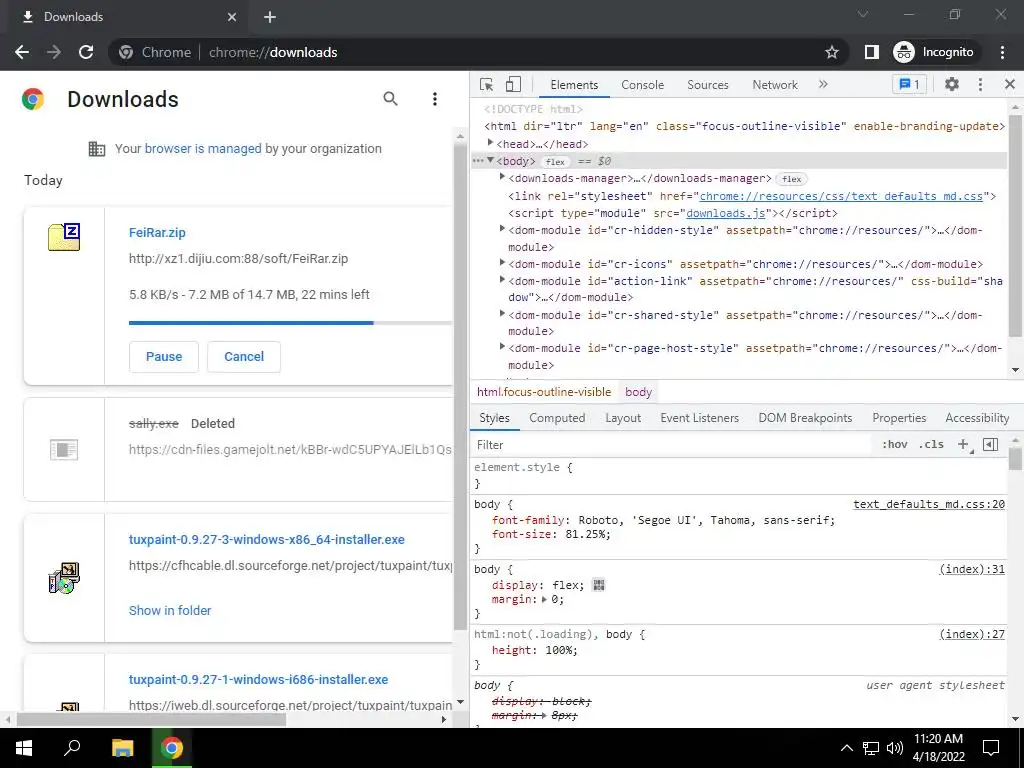Expand the cr-shared-style dom-module
The width and height of the screenshot is (1024, 768).
click(502, 313)
